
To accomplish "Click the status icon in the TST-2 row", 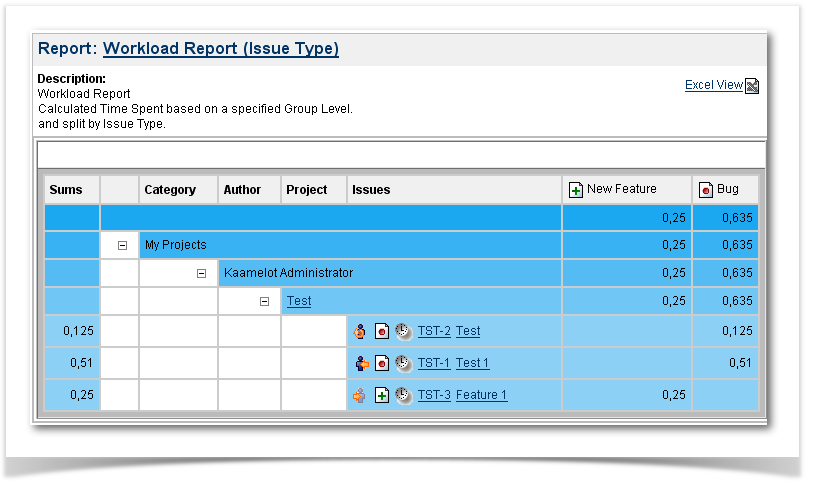I will pyautogui.click(x=360, y=331).
